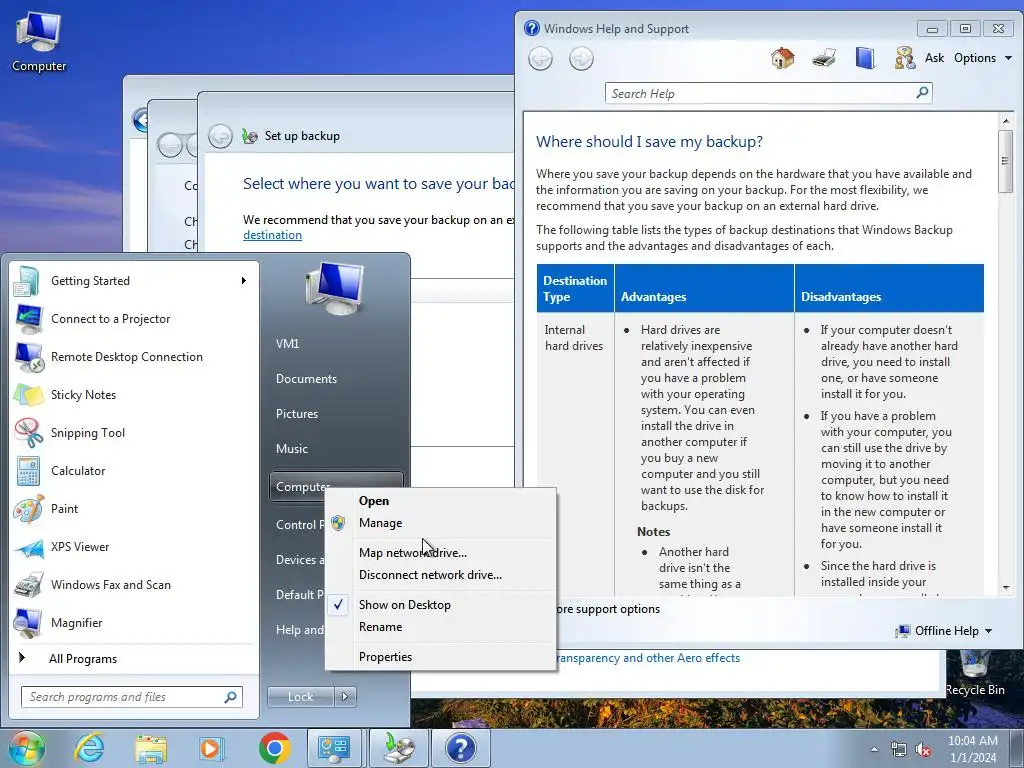Show hidden system tray icons
The height and width of the screenshot is (768, 1024).
pos(874,749)
